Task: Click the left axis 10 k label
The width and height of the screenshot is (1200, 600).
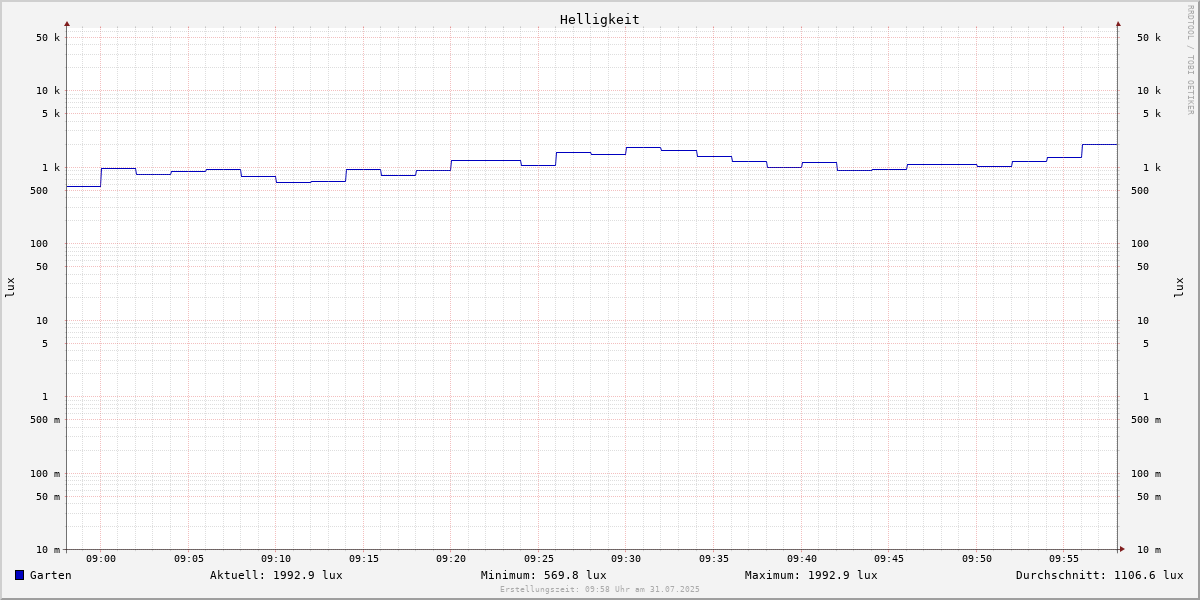Action: click(x=48, y=91)
